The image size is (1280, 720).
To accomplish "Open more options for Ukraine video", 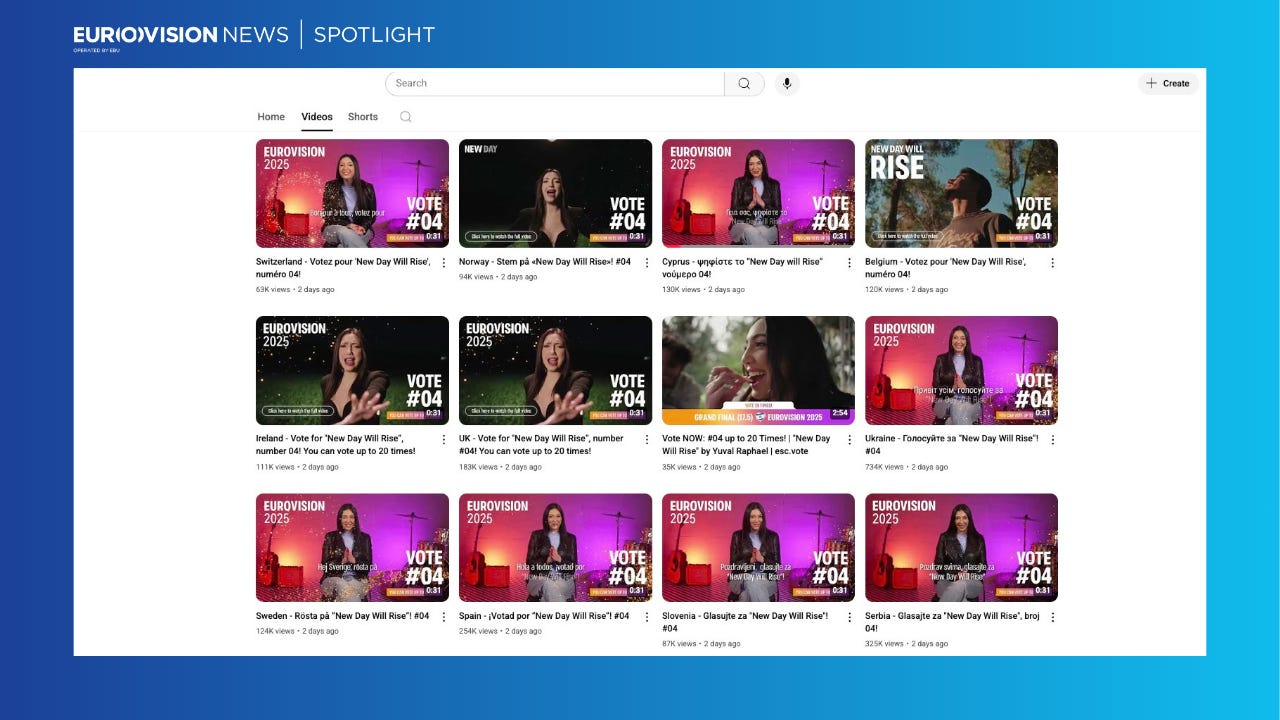I will pyautogui.click(x=1052, y=439).
